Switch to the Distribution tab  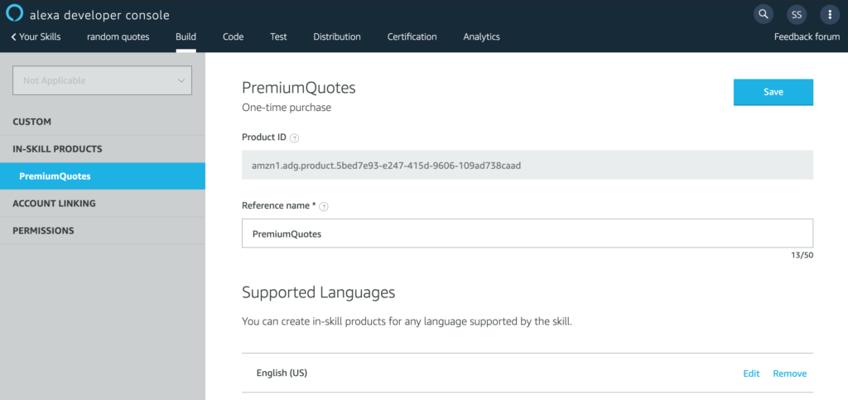(x=337, y=37)
